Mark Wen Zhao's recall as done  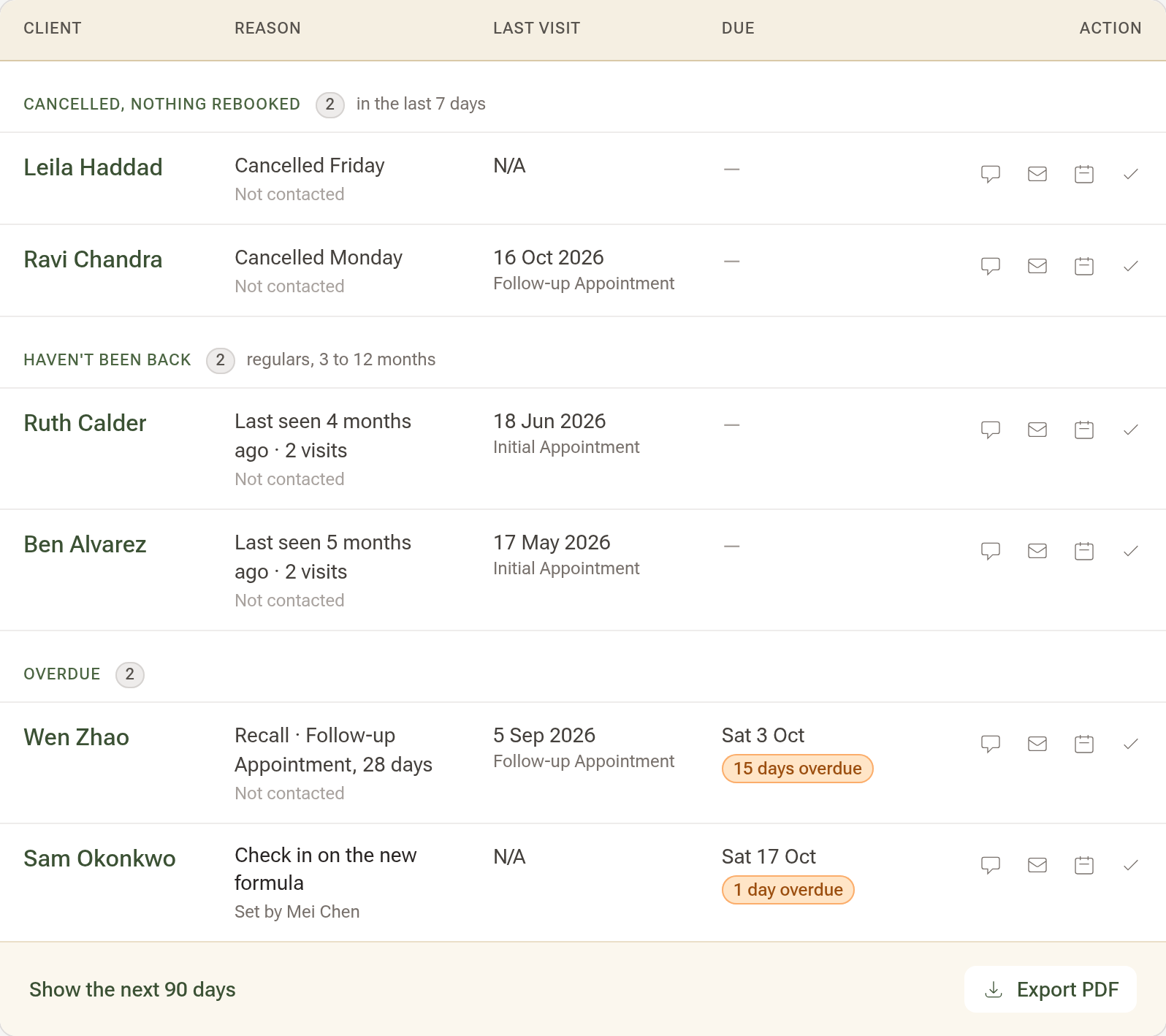coord(1130,744)
